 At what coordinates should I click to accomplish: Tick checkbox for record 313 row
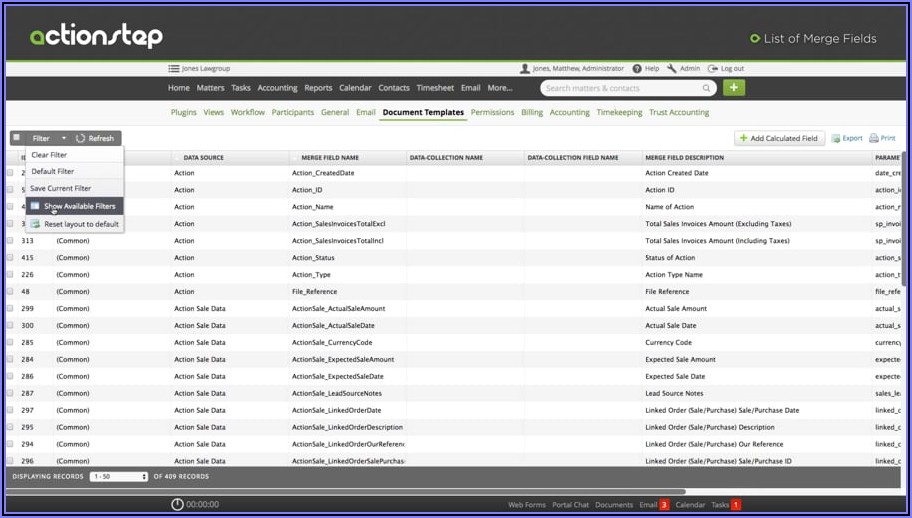pyautogui.click(x=11, y=241)
